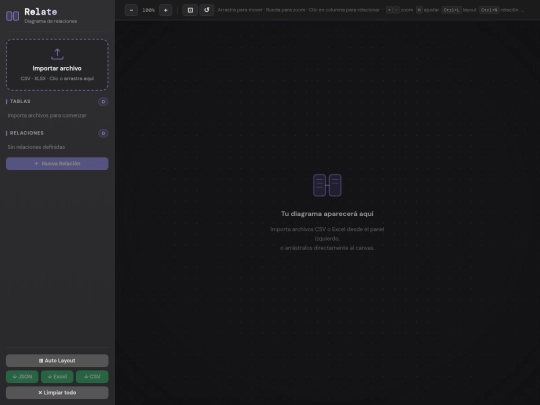
Task: Click the zoom in plus button
Action: point(166,10)
